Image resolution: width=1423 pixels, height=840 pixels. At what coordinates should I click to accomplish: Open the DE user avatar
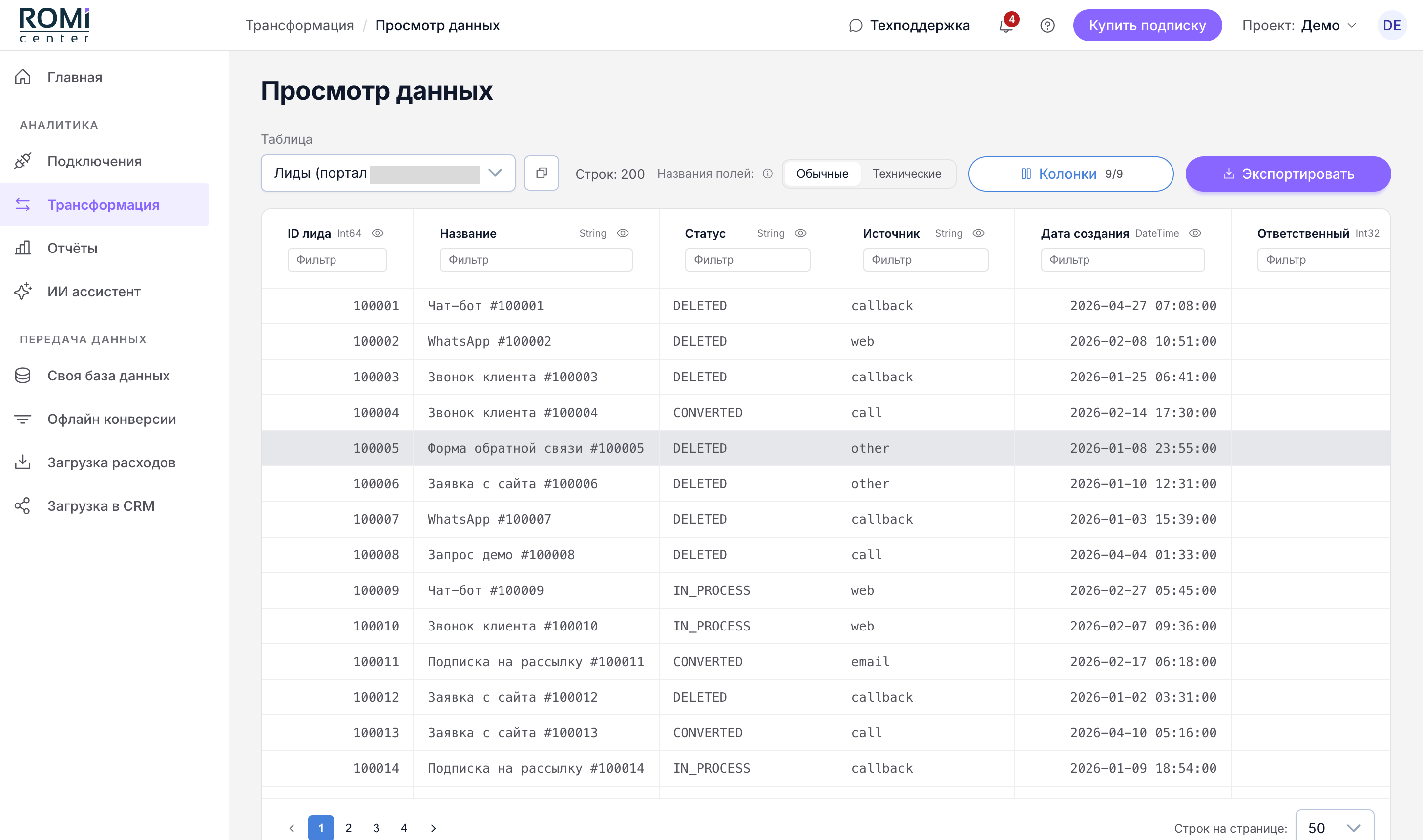click(1391, 26)
